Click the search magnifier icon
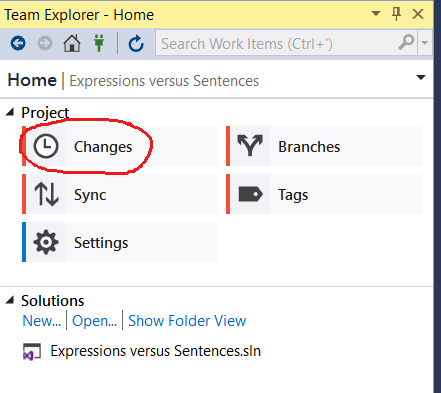The height and width of the screenshot is (393, 441). [x=406, y=43]
